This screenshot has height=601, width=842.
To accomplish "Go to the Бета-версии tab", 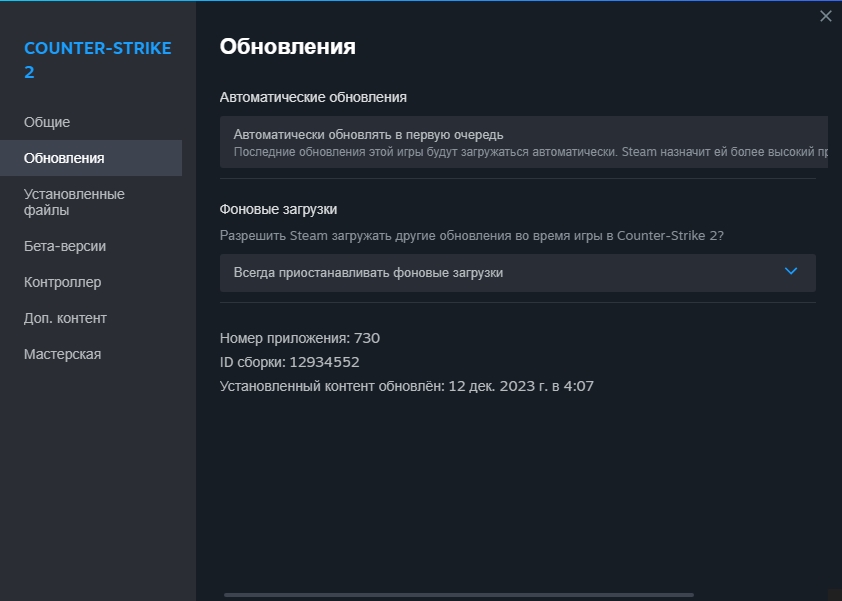I will click(x=65, y=246).
